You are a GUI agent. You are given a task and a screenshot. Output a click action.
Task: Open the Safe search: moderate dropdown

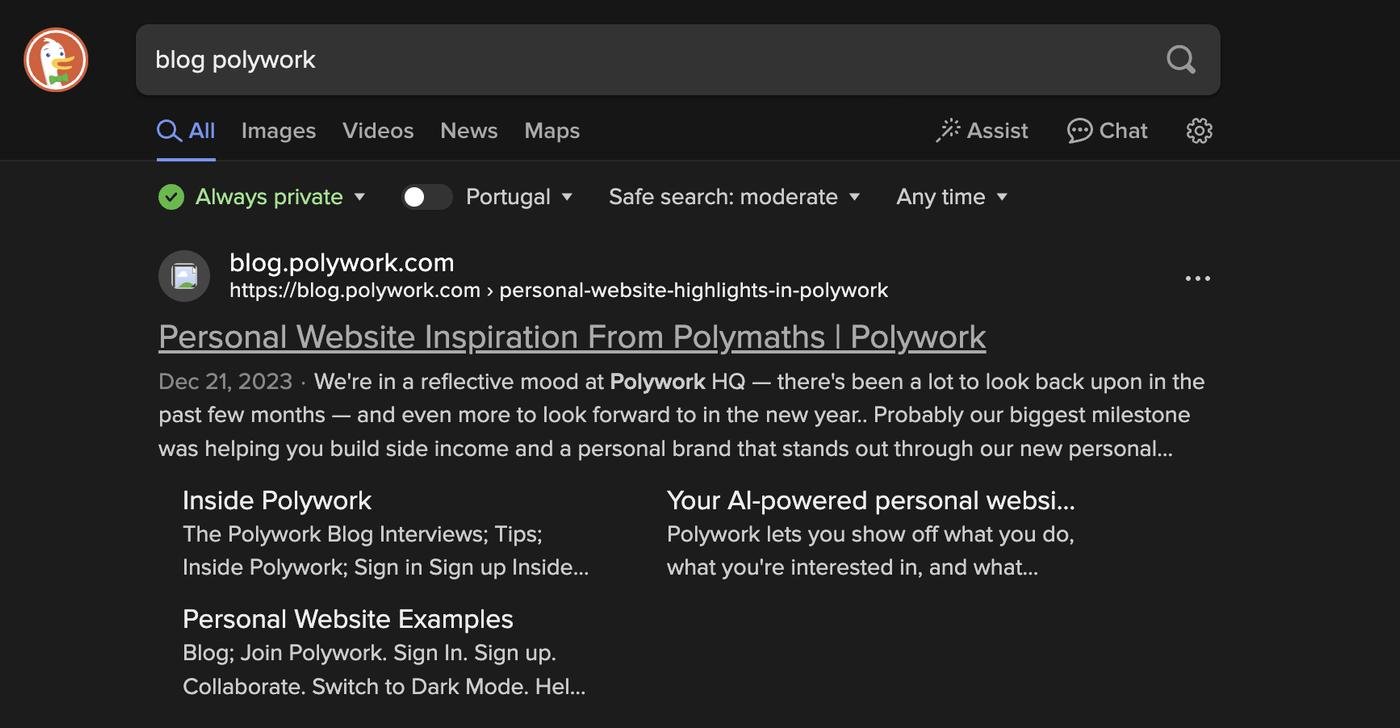click(x=735, y=197)
